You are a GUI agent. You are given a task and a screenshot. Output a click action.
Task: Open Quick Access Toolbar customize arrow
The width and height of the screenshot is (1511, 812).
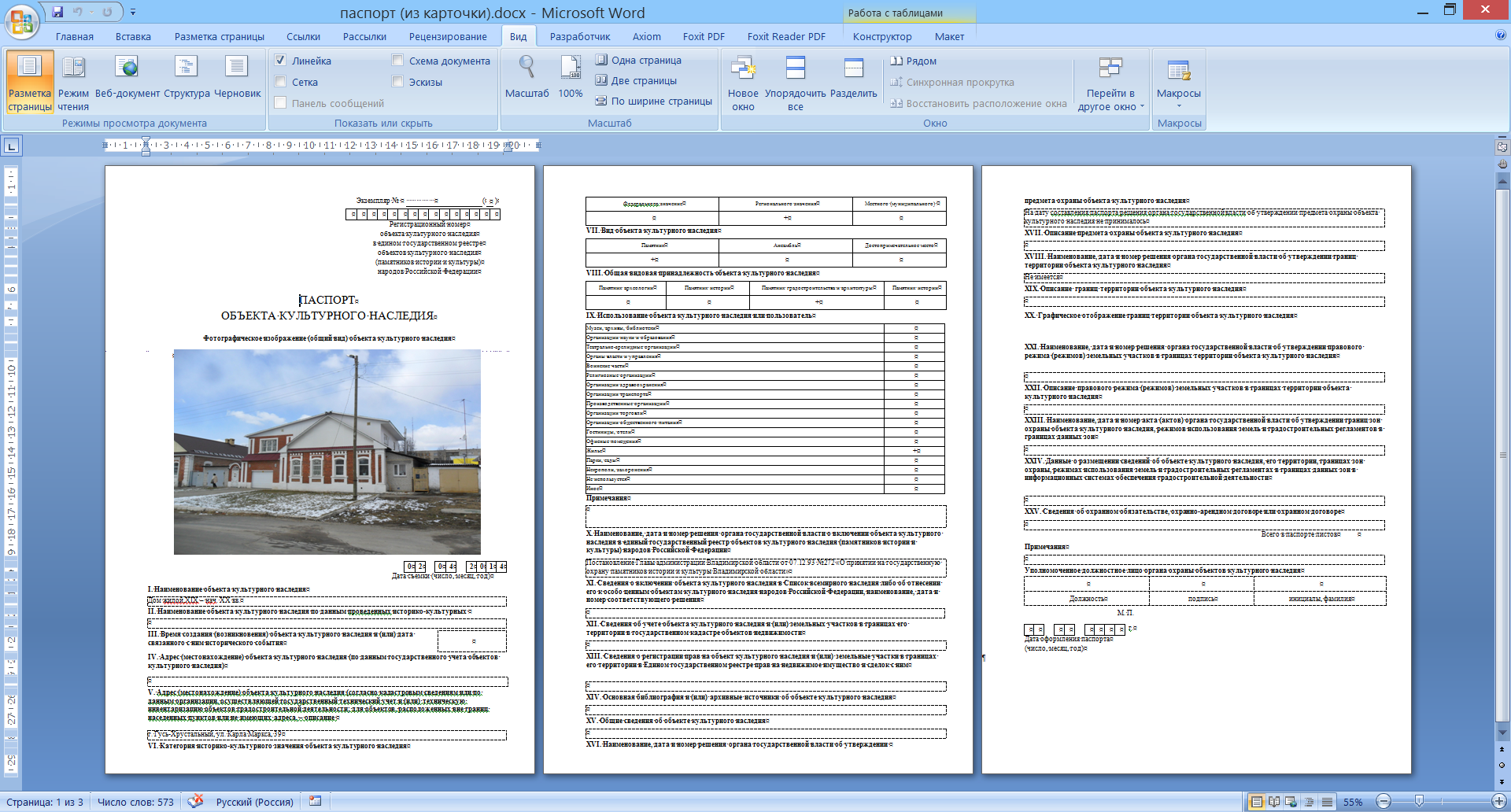133,13
